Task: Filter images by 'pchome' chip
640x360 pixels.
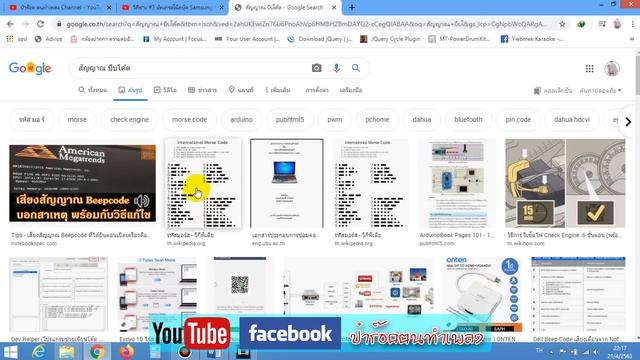Action: [377, 120]
